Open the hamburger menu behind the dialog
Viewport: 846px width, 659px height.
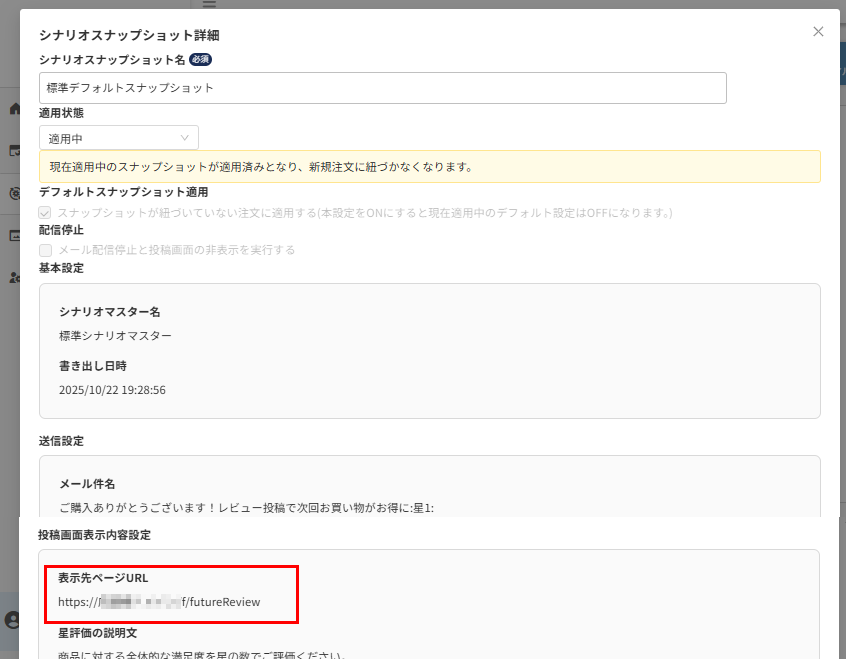coord(209,4)
